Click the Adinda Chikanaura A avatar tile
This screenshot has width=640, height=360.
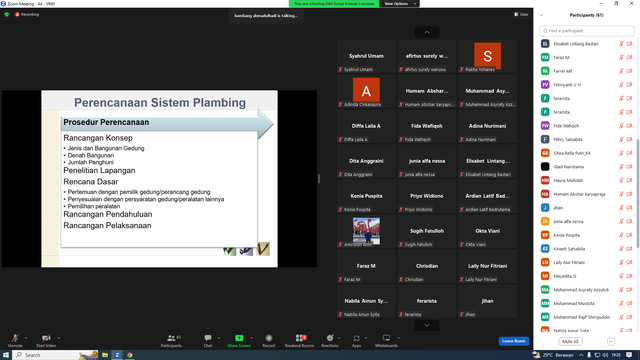[366, 90]
